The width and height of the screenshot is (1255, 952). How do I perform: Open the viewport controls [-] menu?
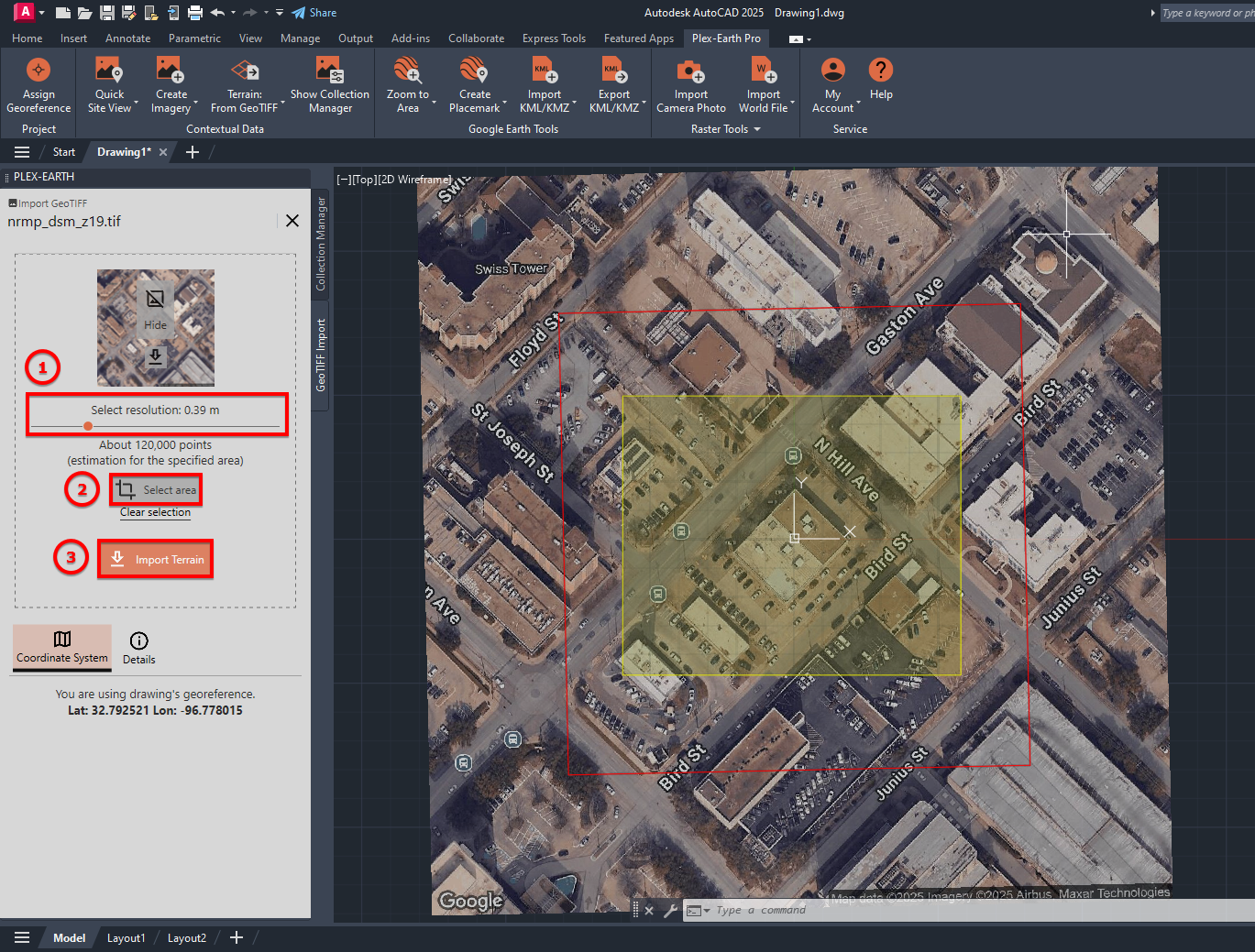(344, 180)
